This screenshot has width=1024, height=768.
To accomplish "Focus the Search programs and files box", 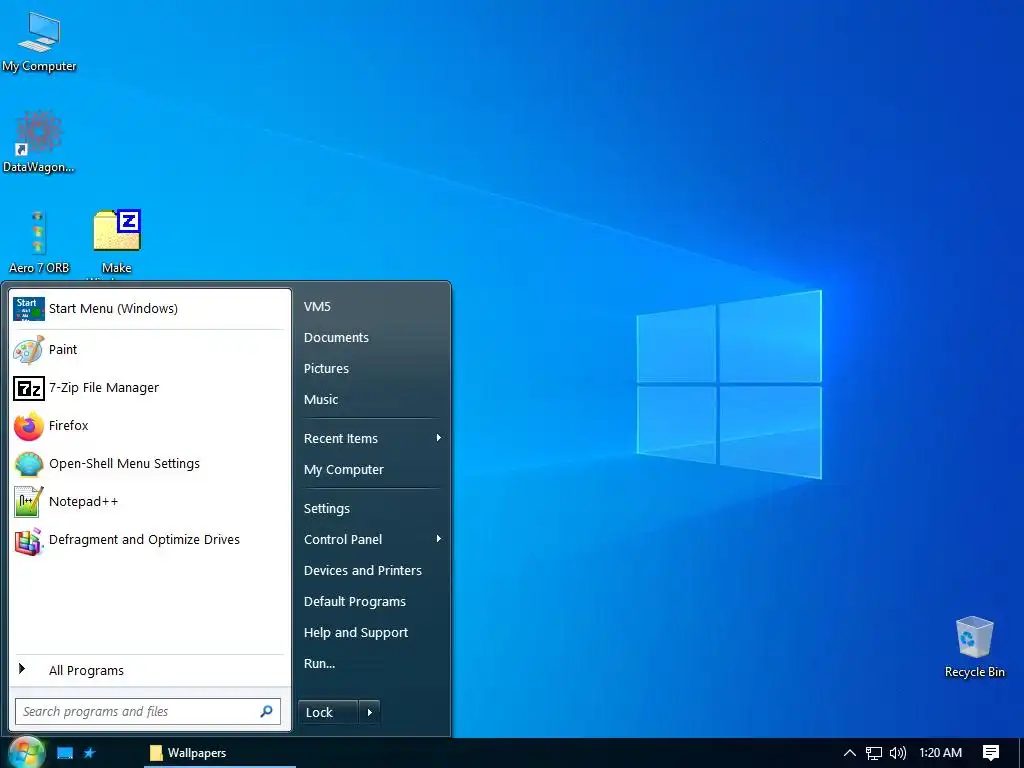I will (x=148, y=711).
